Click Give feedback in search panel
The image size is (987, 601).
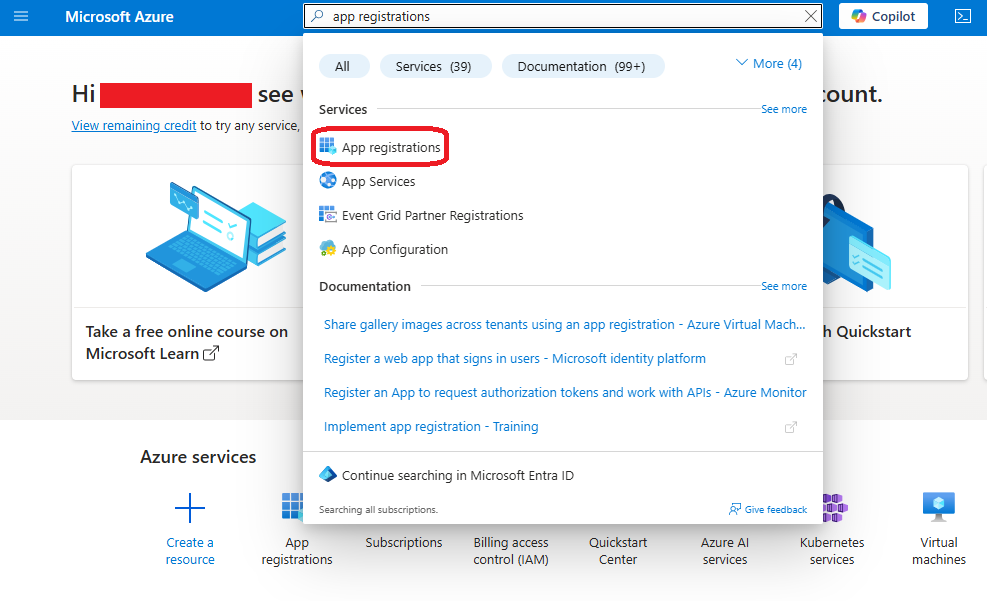[768, 510]
